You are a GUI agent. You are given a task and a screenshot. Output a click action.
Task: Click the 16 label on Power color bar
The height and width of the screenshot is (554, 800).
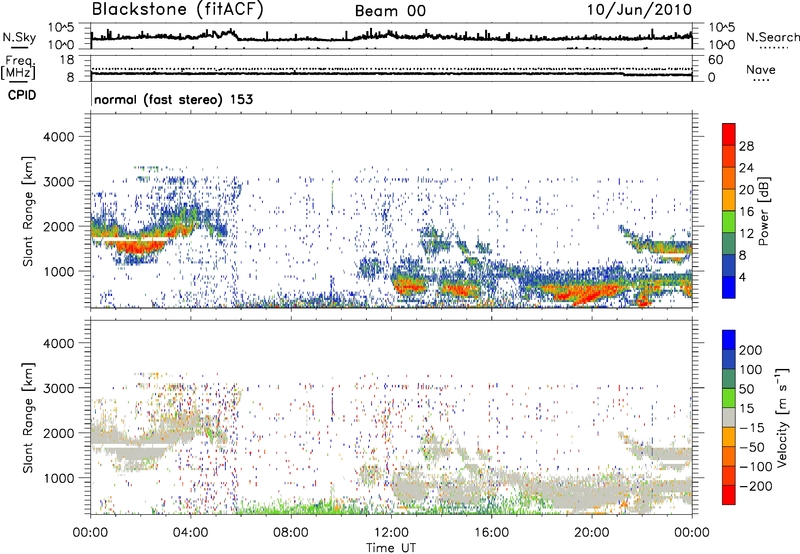pos(746,212)
